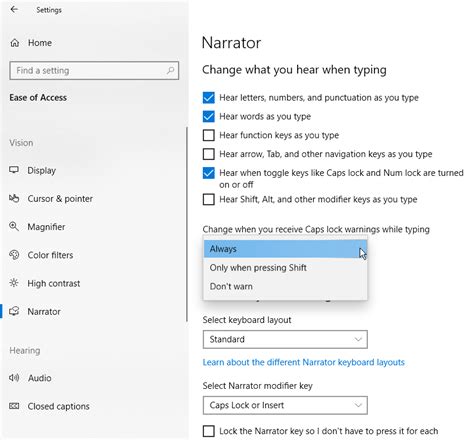
Task: Select Narrator in the sidebar
Action: tap(44, 312)
